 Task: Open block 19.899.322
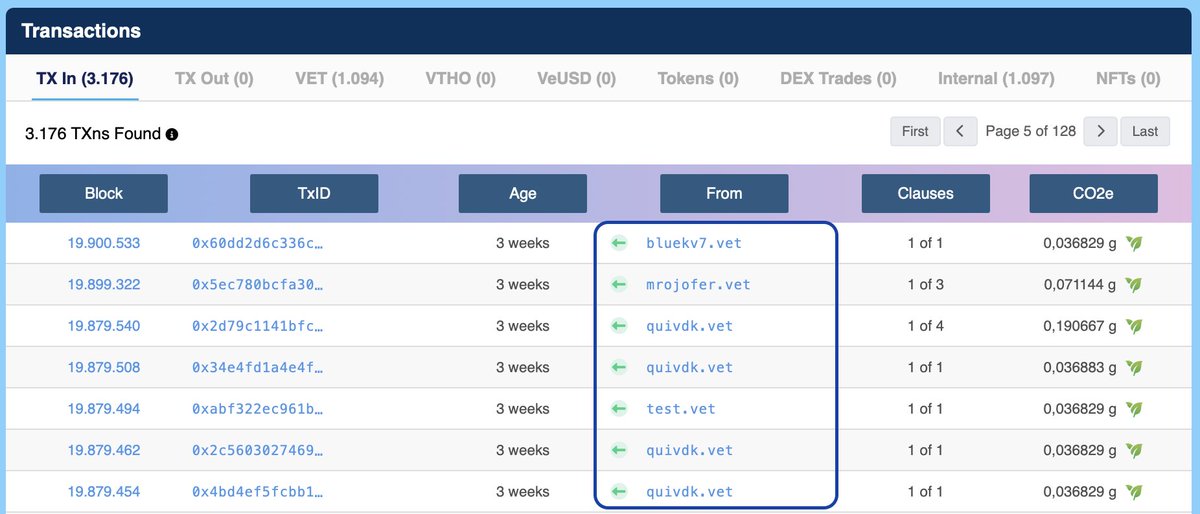point(104,285)
